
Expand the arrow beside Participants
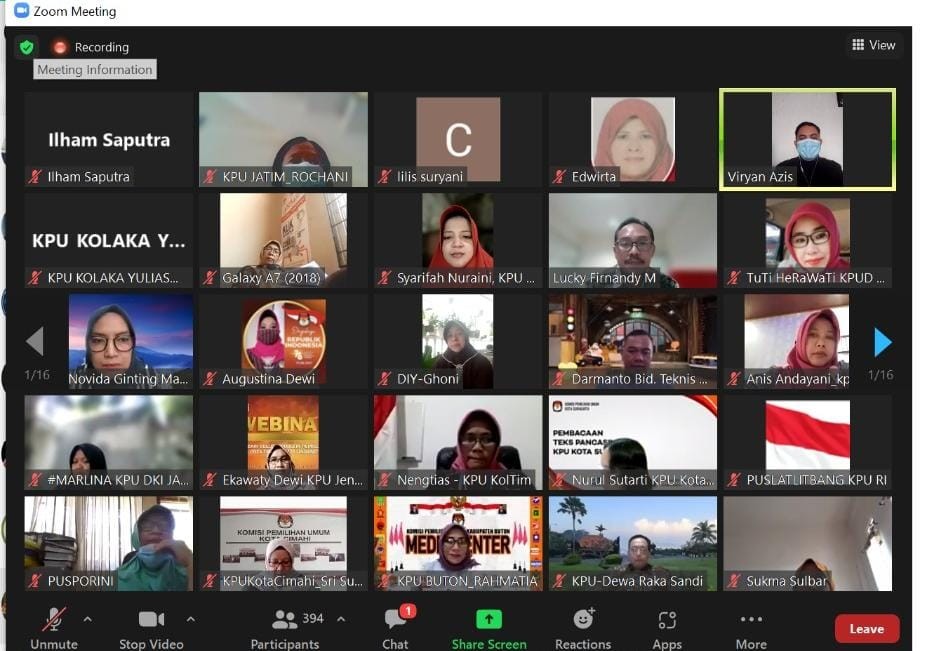(x=341, y=619)
